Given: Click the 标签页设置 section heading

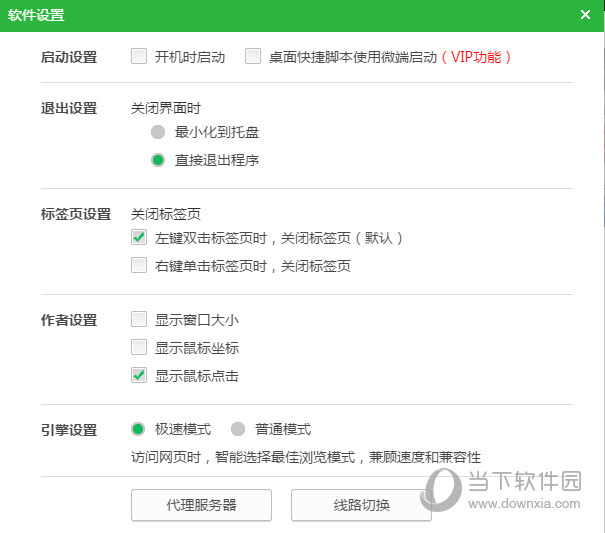Looking at the screenshot, I should tap(76, 214).
